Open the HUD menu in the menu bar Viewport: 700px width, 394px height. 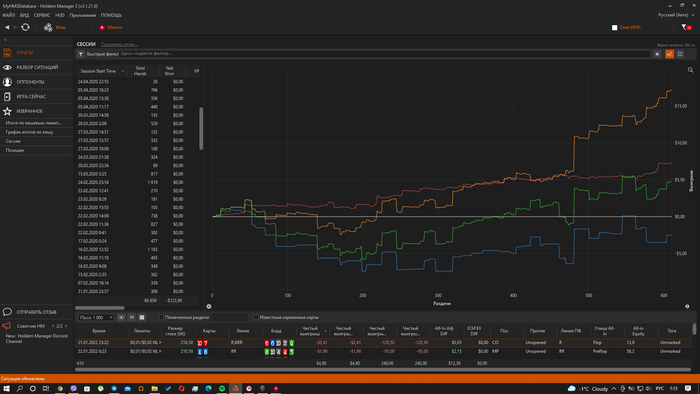click(x=60, y=15)
